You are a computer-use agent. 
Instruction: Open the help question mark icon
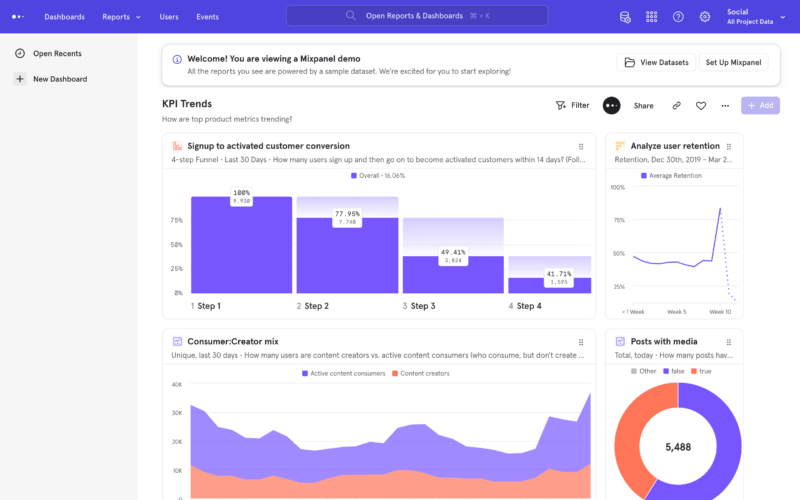pyautogui.click(x=678, y=17)
